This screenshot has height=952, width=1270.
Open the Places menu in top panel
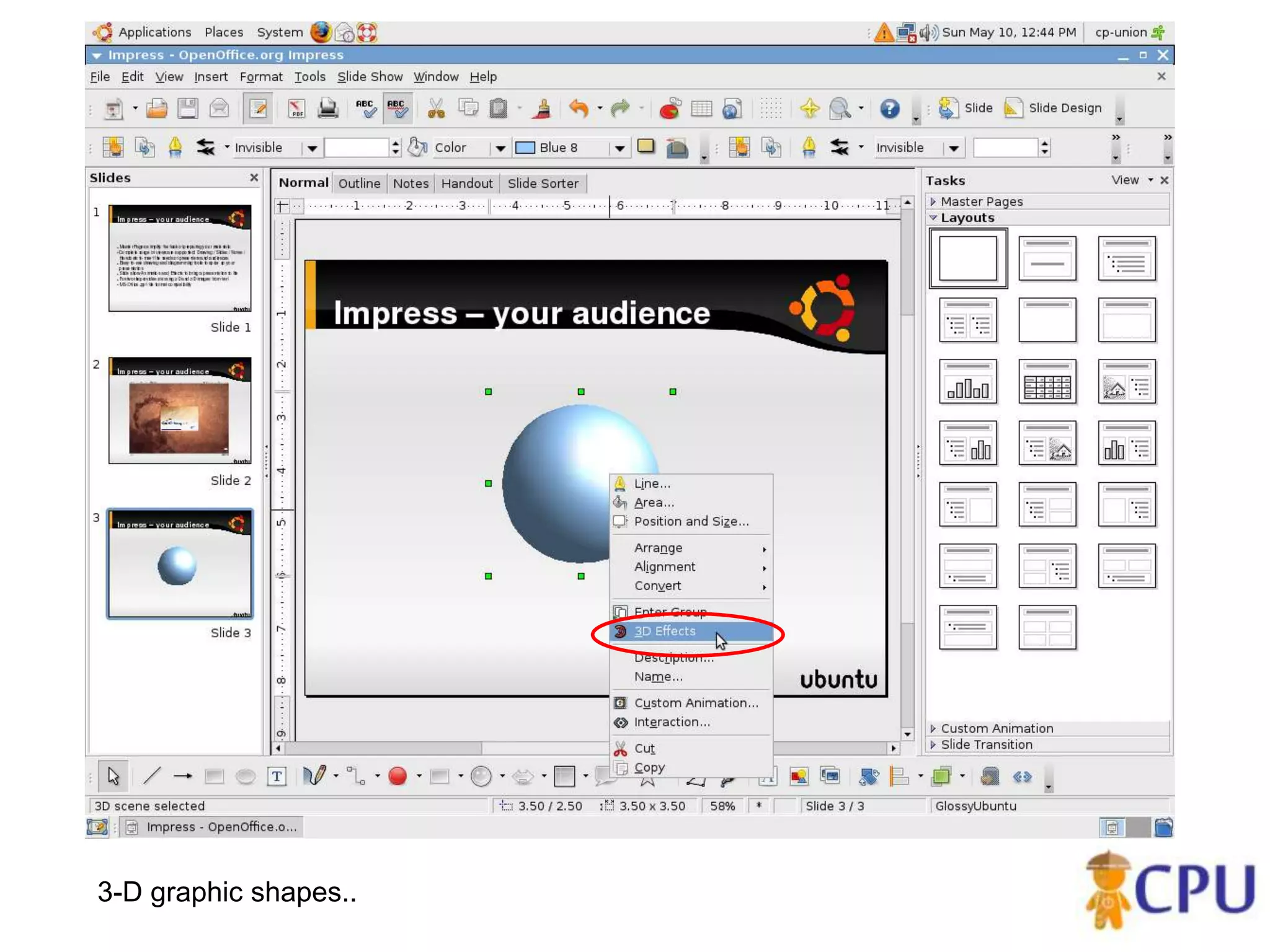coord(224,32)
